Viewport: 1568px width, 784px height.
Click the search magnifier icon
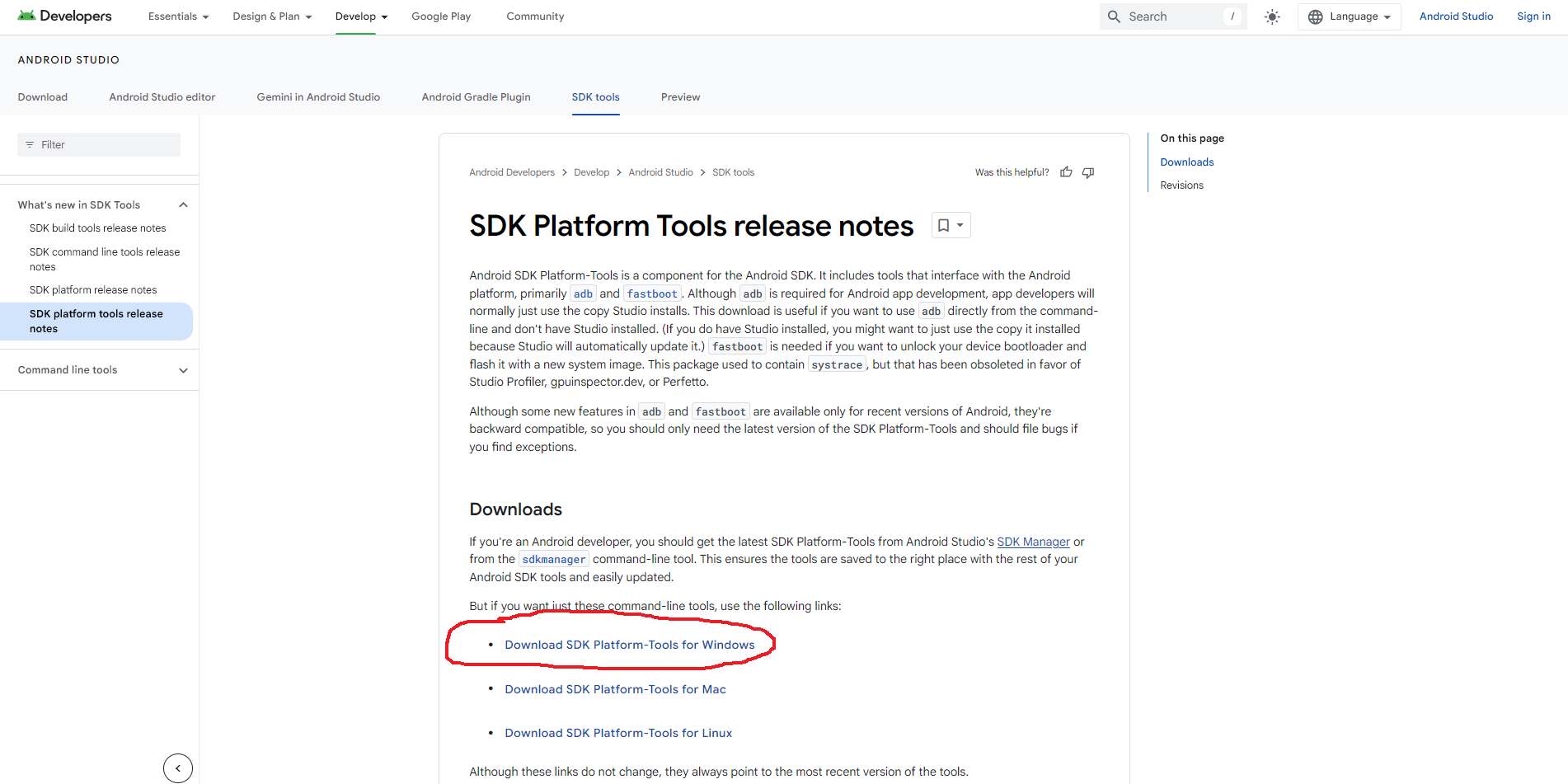[1114, 16]
